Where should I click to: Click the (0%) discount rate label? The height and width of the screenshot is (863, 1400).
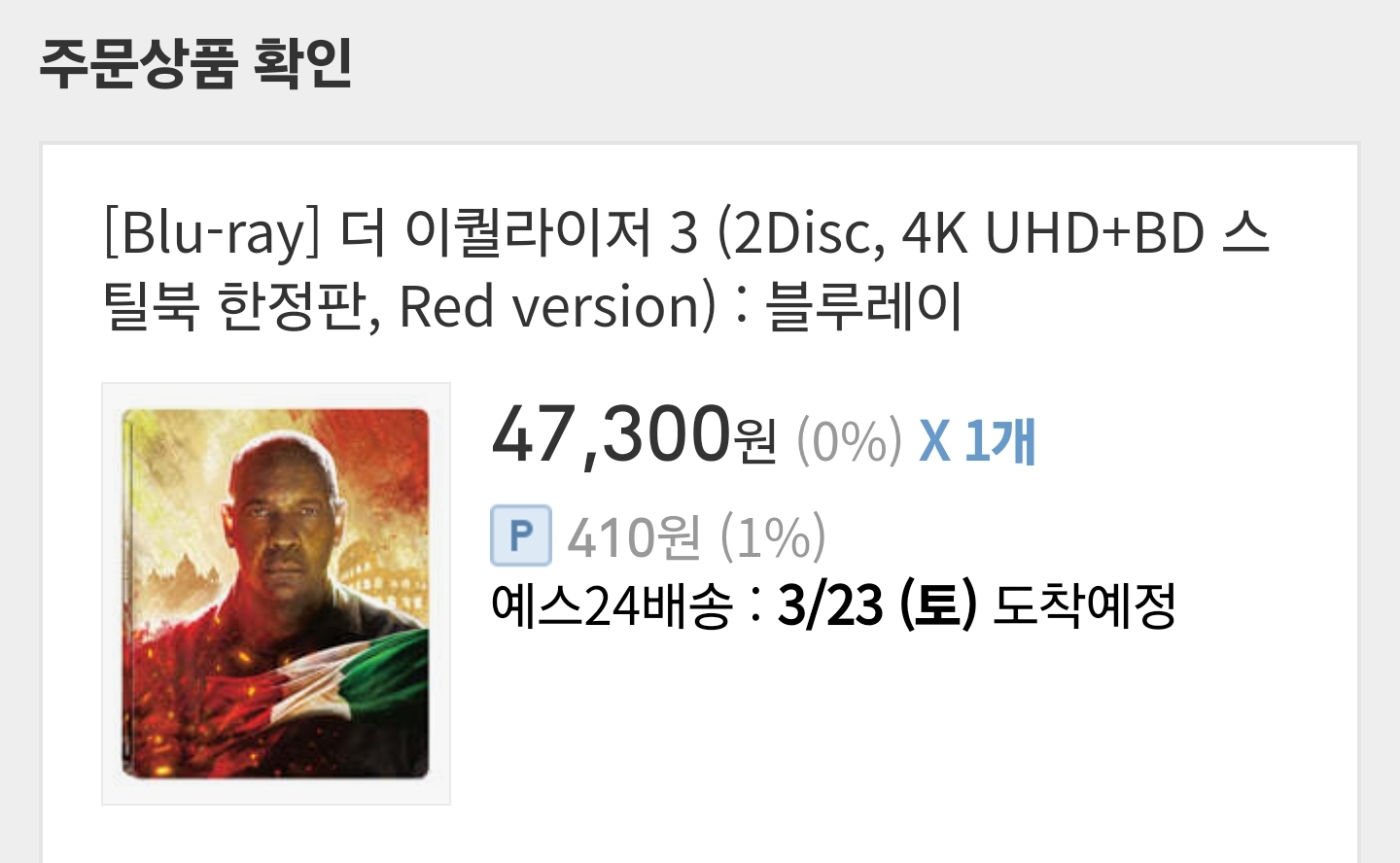pyautogui.click(x=849, y=441)
